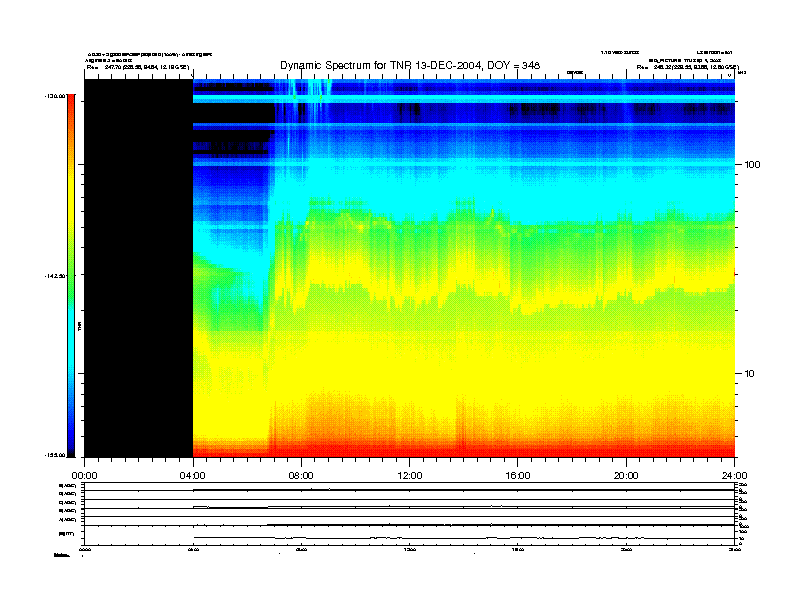Click the -142.50 color scale midpoint value
792x612 pixels.
[55, 276]
